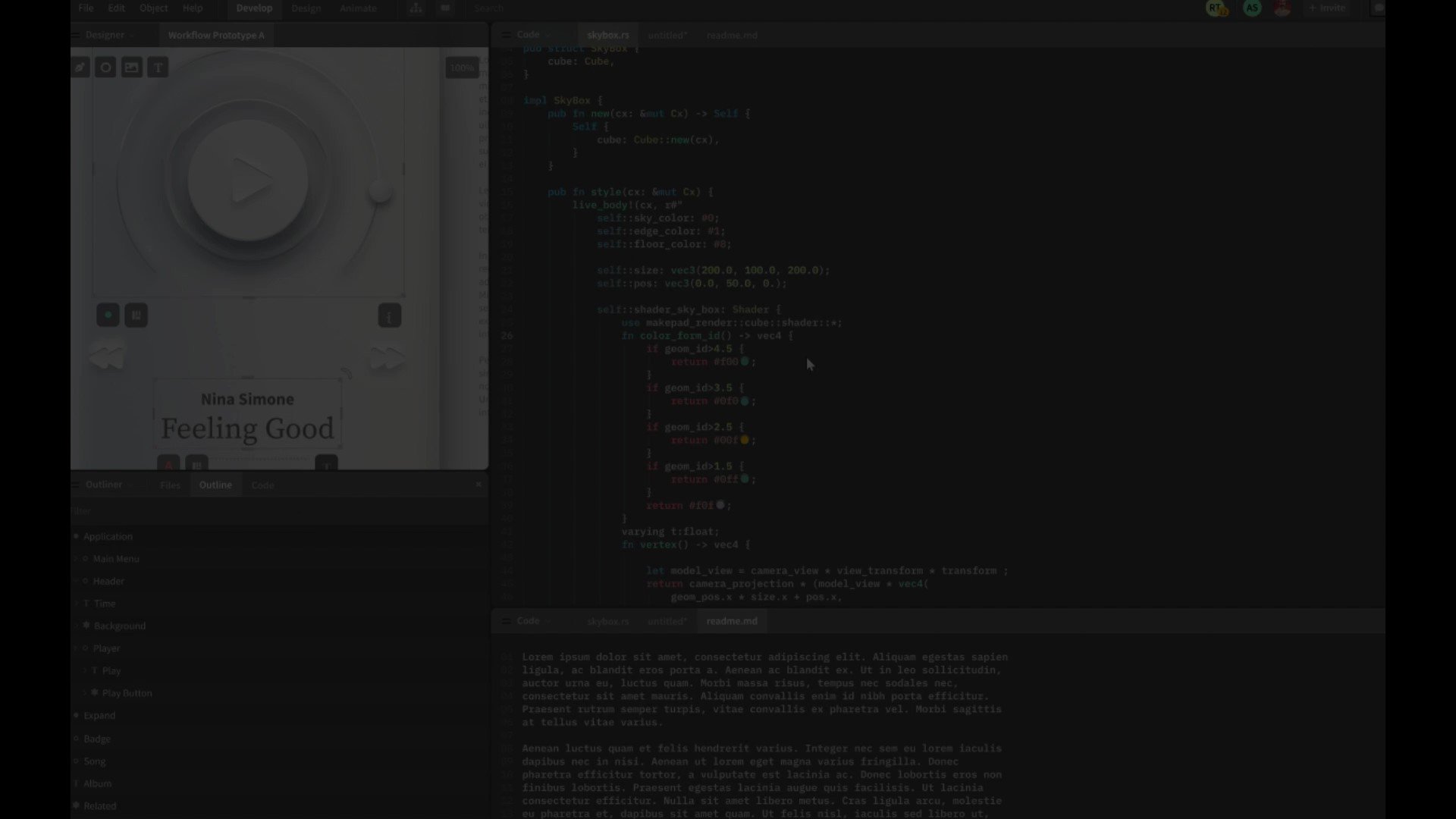Select the Image tool in the designer toolbar
The image size is (1456, 819).
[131, 67]
